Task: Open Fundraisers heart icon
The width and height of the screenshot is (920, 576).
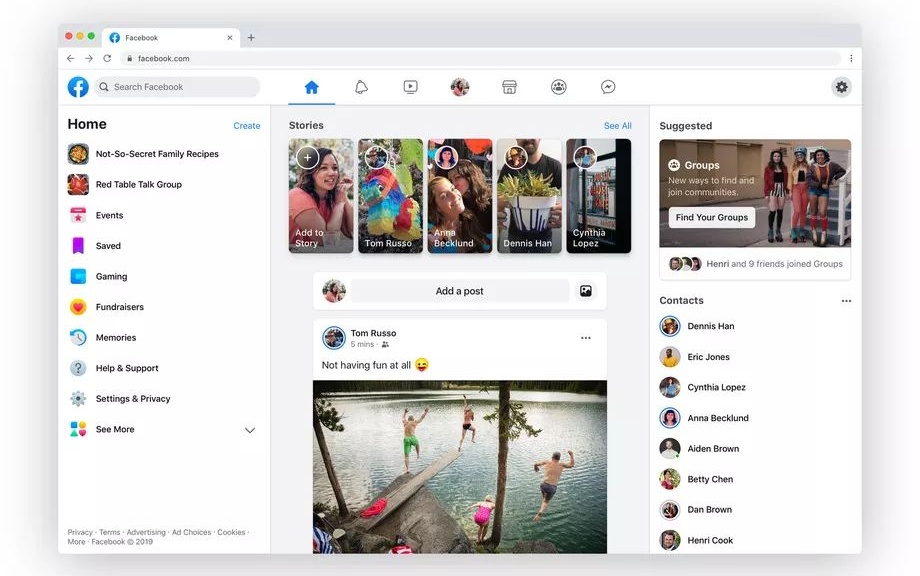Action: pos(78,307)
